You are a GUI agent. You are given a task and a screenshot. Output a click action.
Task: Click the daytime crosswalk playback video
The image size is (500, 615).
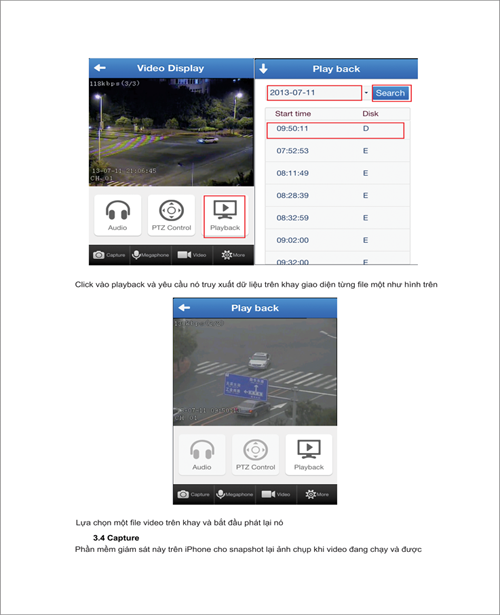click(255, 372)
